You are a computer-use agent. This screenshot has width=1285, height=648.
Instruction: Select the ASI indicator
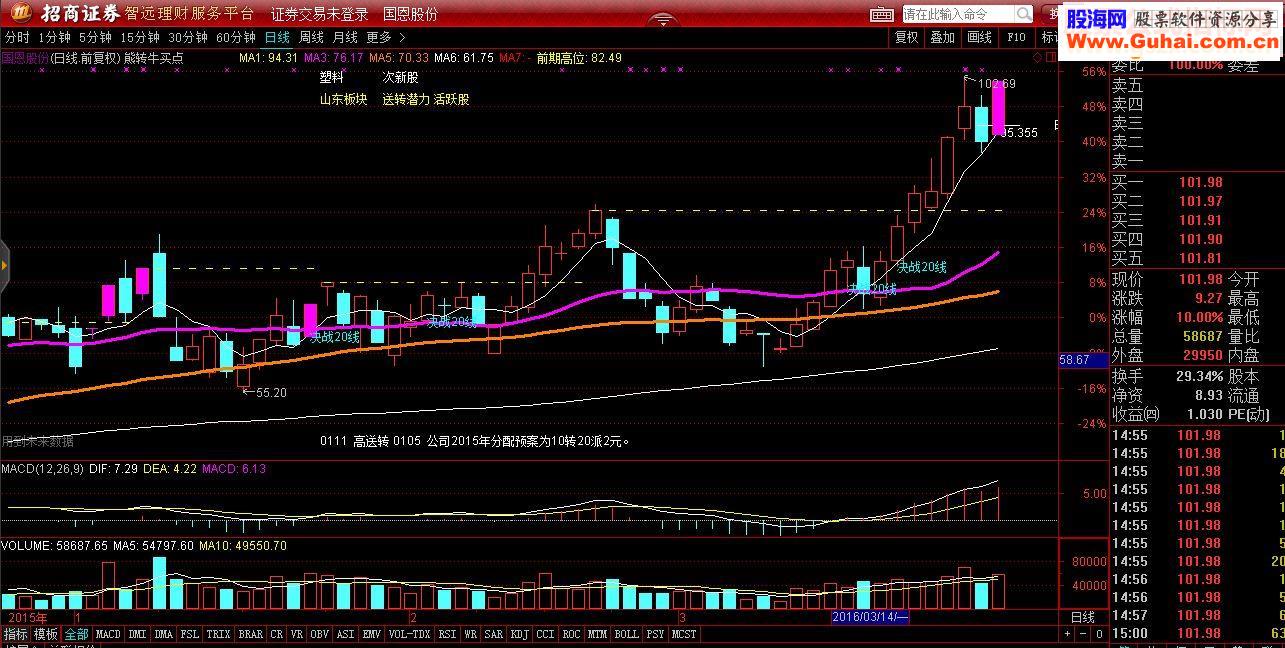(x=346, y=634)
